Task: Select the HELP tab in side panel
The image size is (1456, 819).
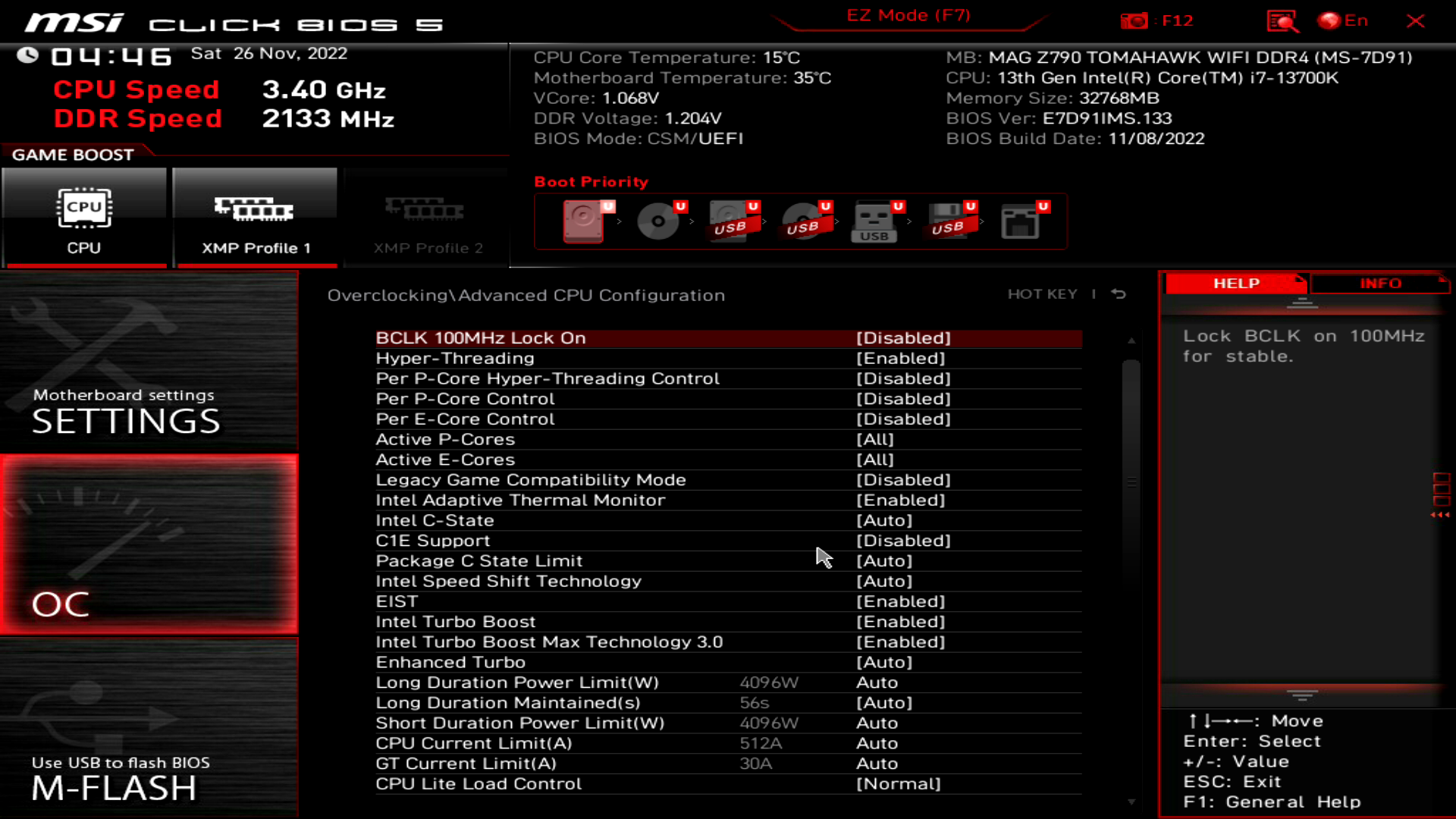Action: [1236, 283]
